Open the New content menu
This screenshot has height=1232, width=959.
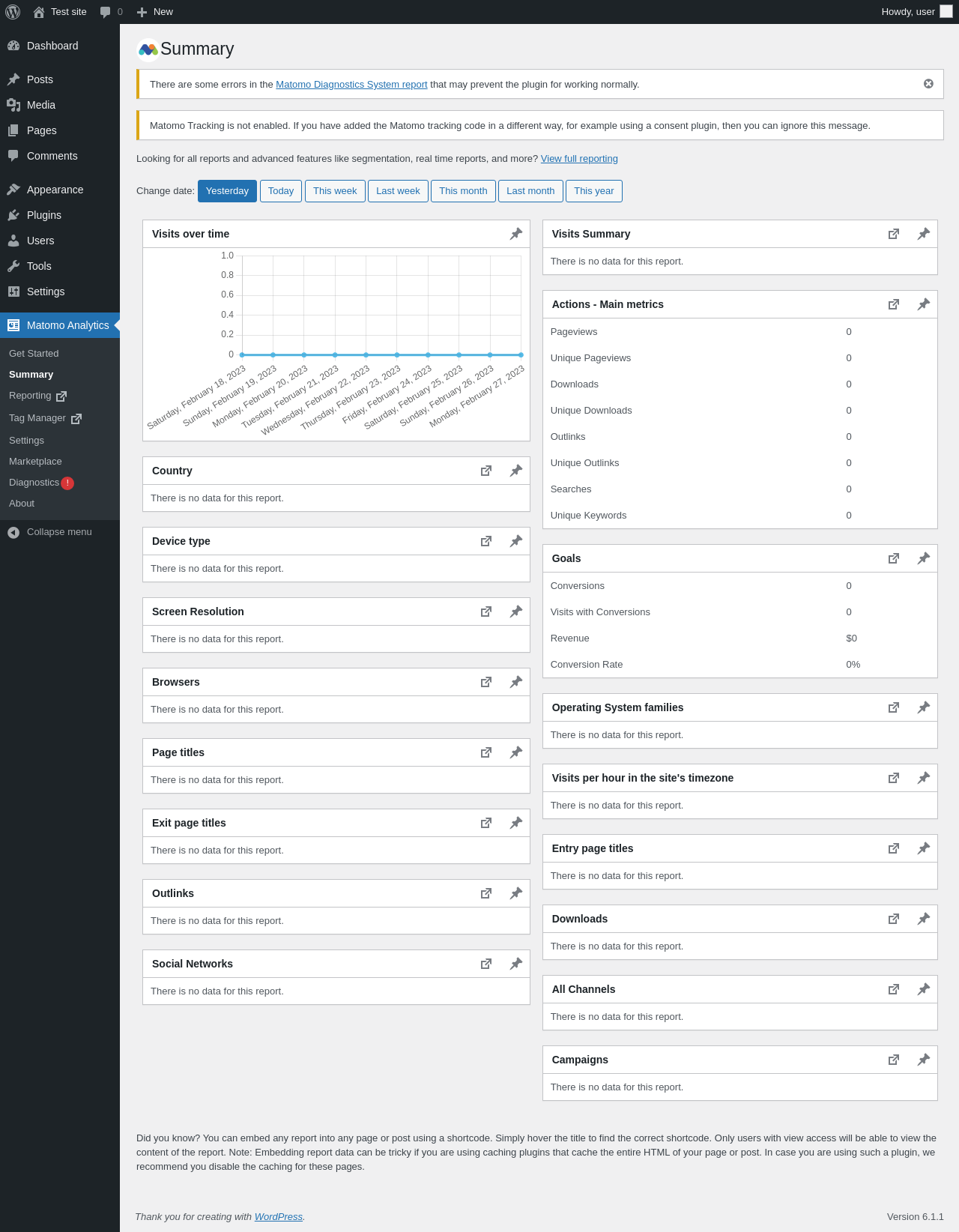coord(155,12)
